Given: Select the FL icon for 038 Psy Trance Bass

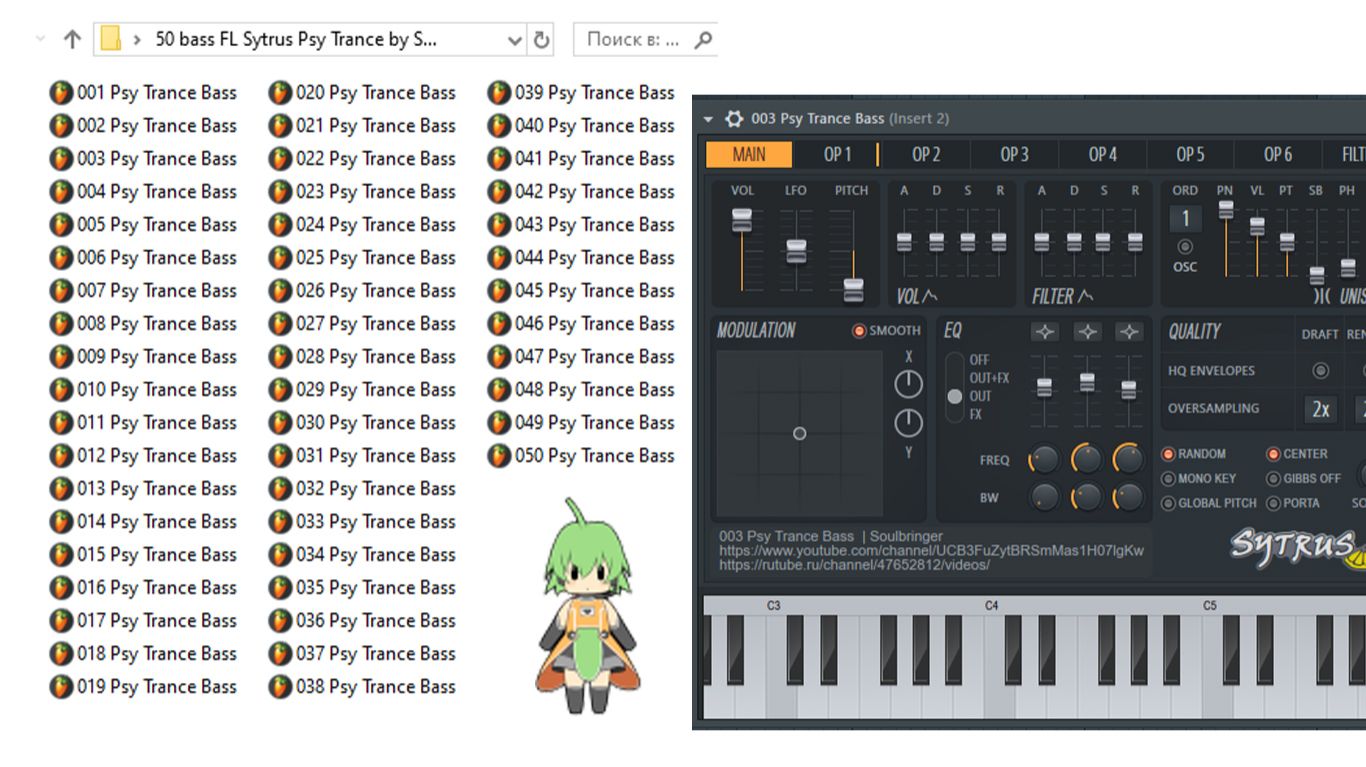Looking at the screenshot, I should (x=280, y=687).
